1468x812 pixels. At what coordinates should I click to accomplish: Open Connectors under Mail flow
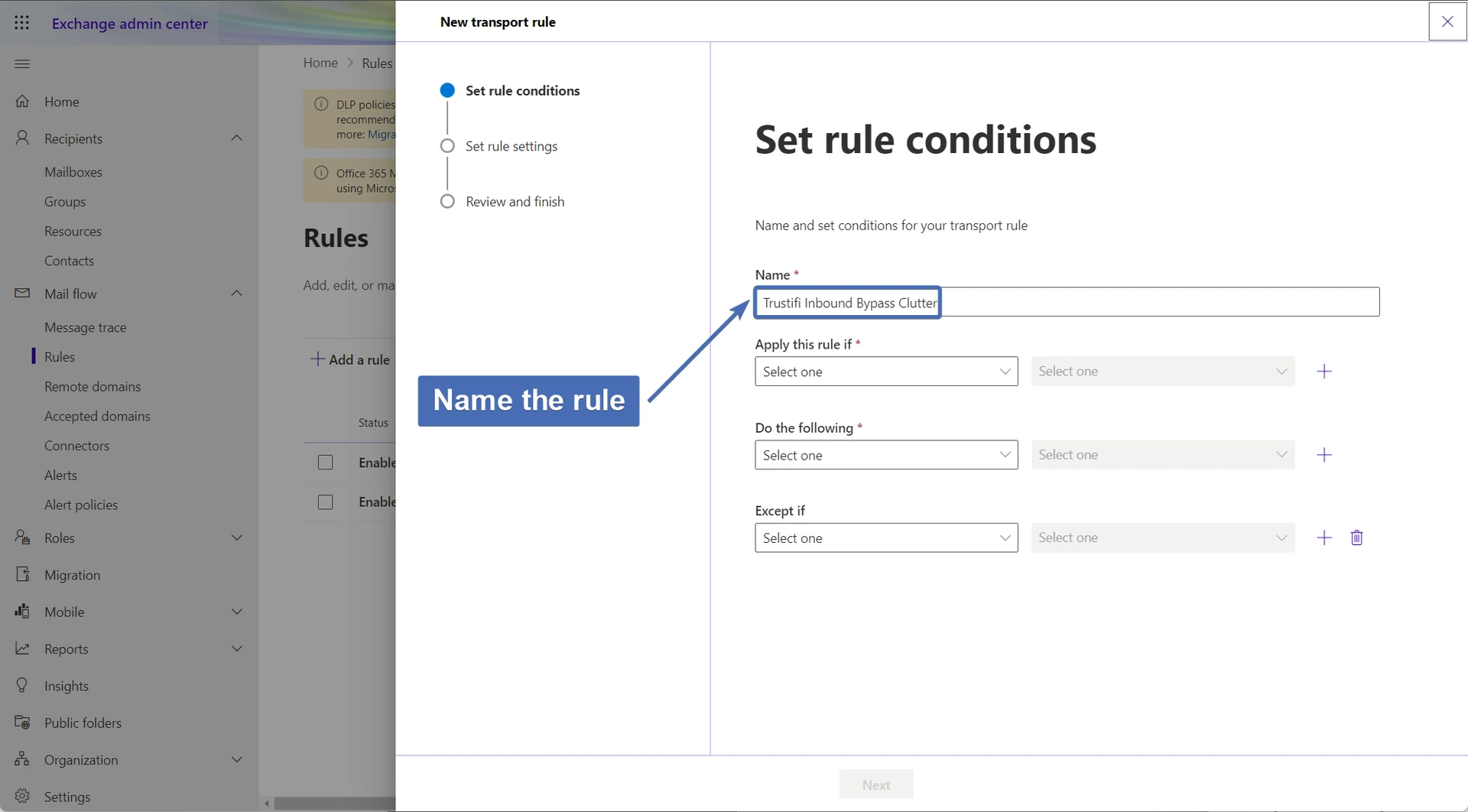pyautogui.click(x=76, y=446)
